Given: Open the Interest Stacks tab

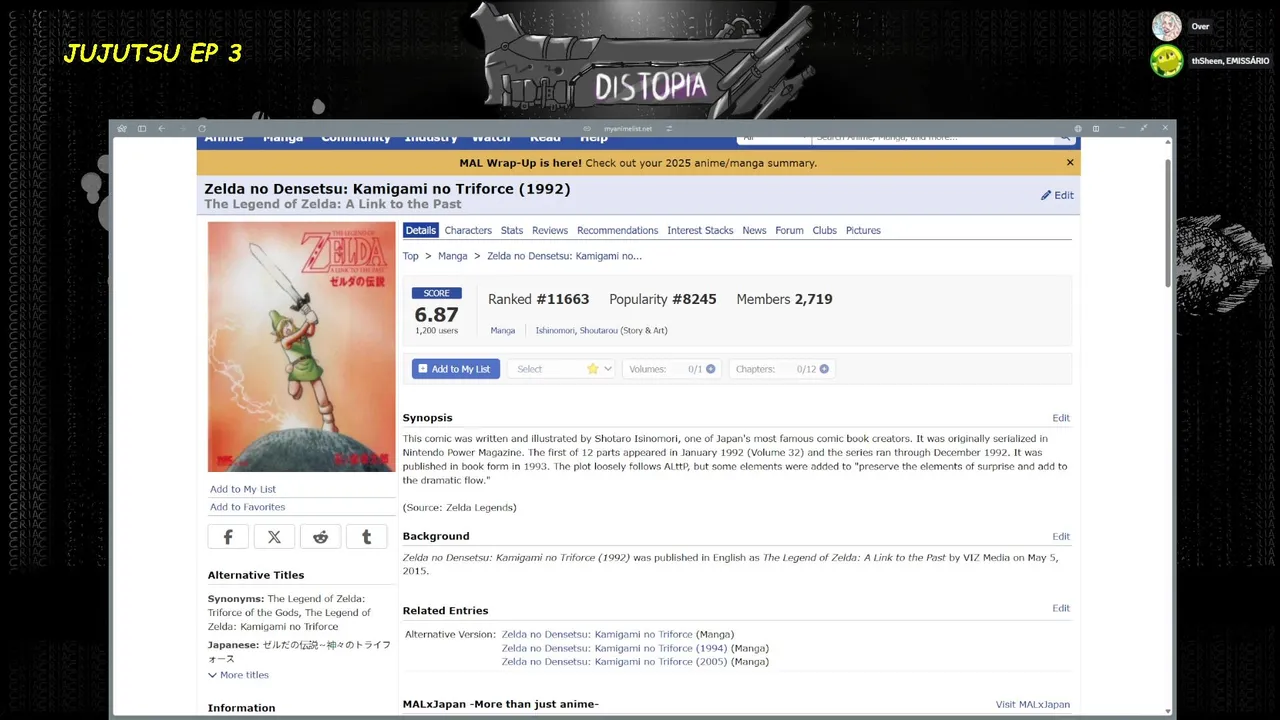Looking at the screenshot, I should (700, 230).
